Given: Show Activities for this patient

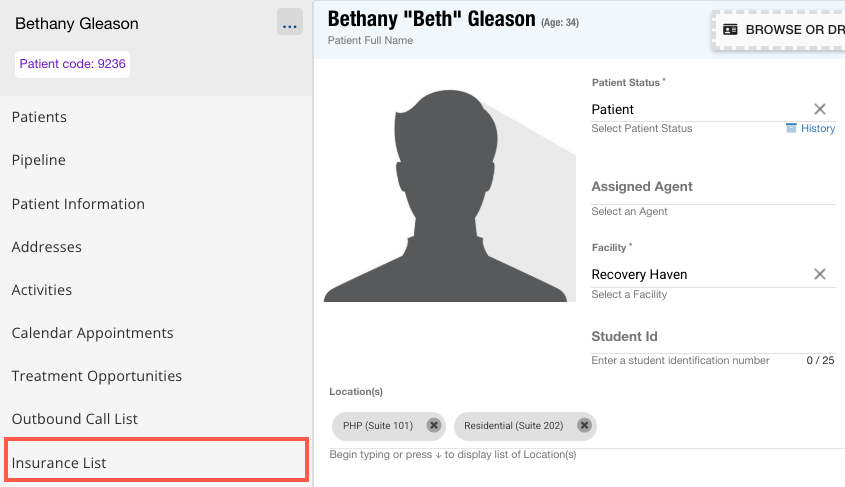Looking at the screenshot, I should 42,290.
